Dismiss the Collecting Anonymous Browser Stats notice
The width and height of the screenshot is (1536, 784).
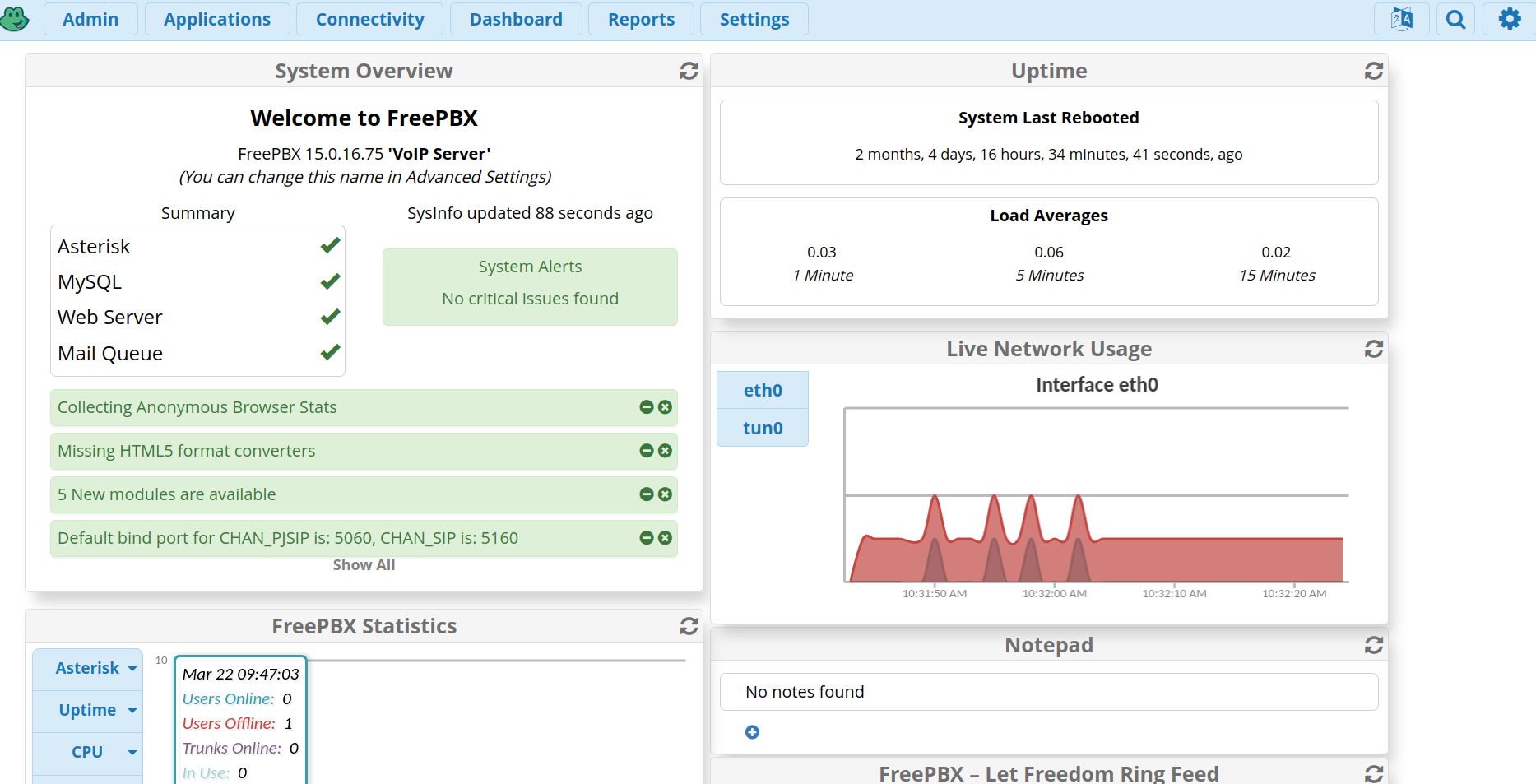[665, 407]
